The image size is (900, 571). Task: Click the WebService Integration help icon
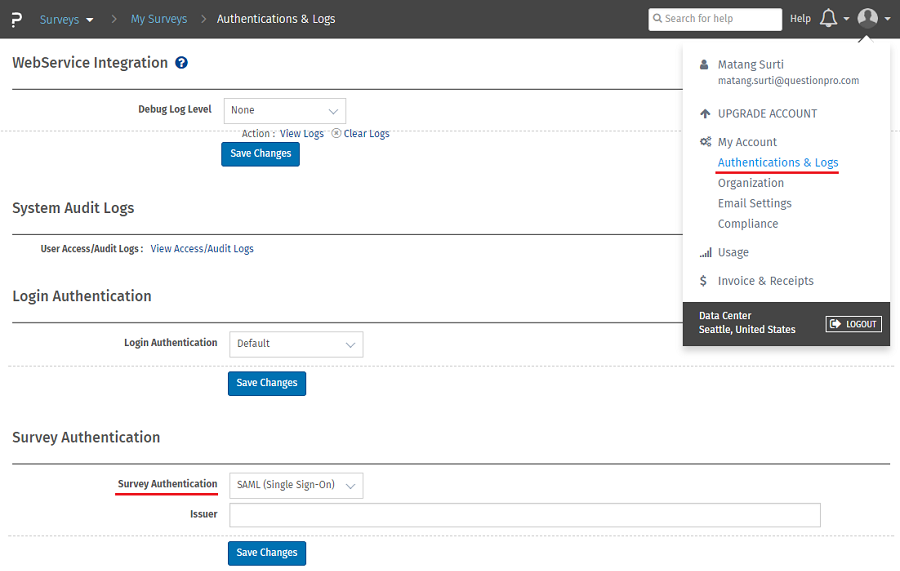pos(182,63)
